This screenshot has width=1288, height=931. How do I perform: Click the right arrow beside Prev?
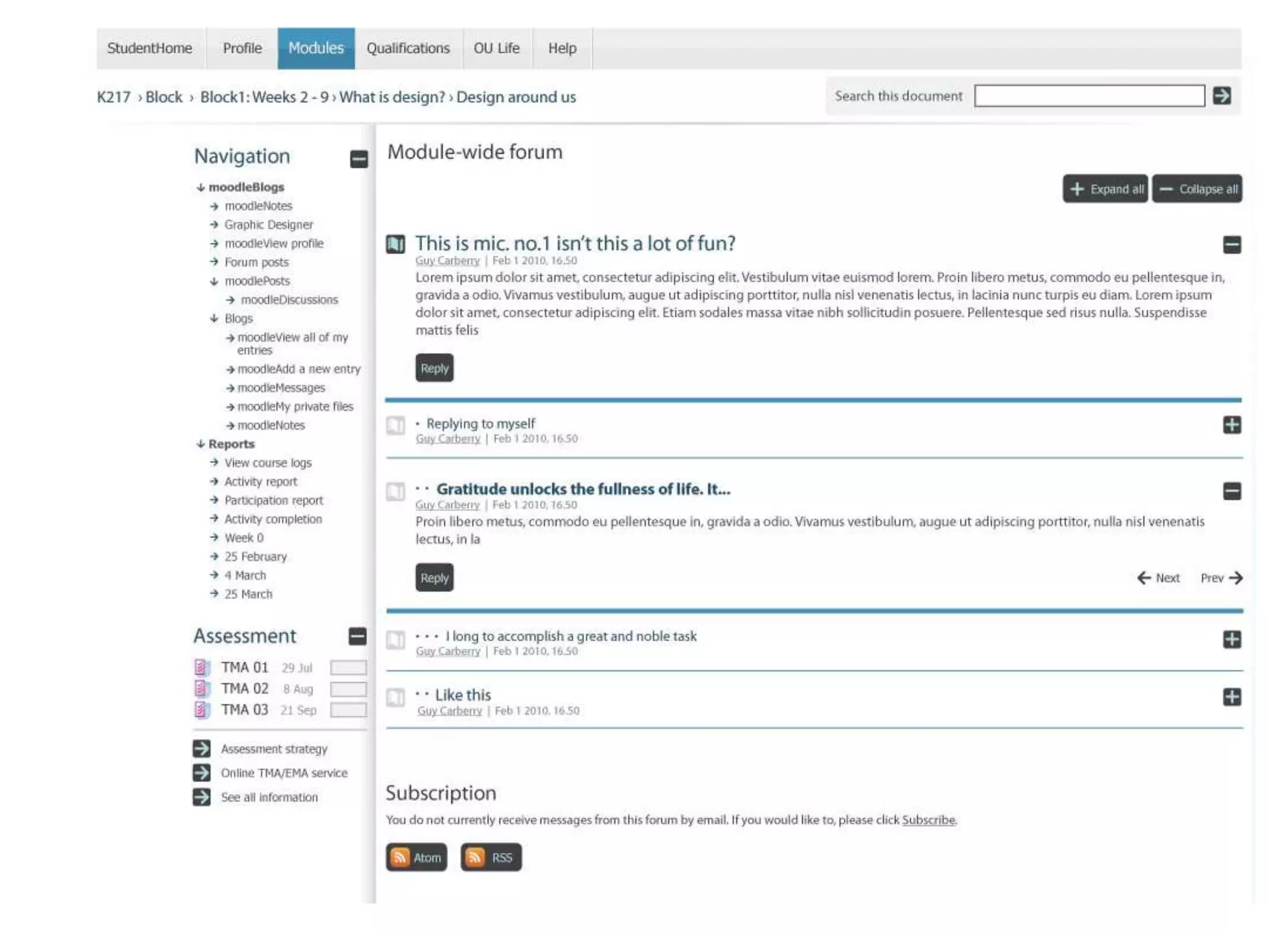pyautogui.click(x=1236, y=577)
